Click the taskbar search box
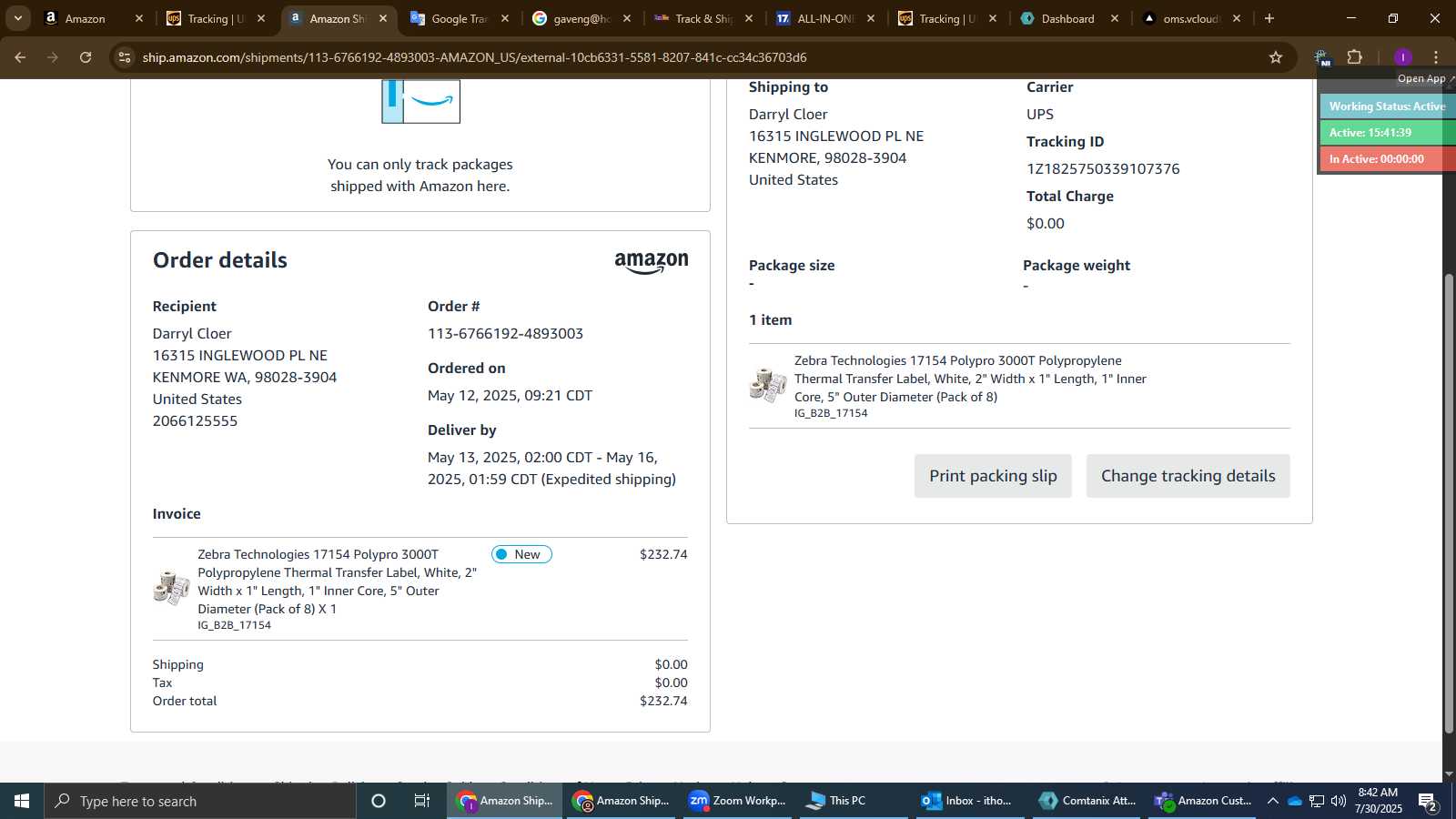1456x819 pixels. coord(200,801)
